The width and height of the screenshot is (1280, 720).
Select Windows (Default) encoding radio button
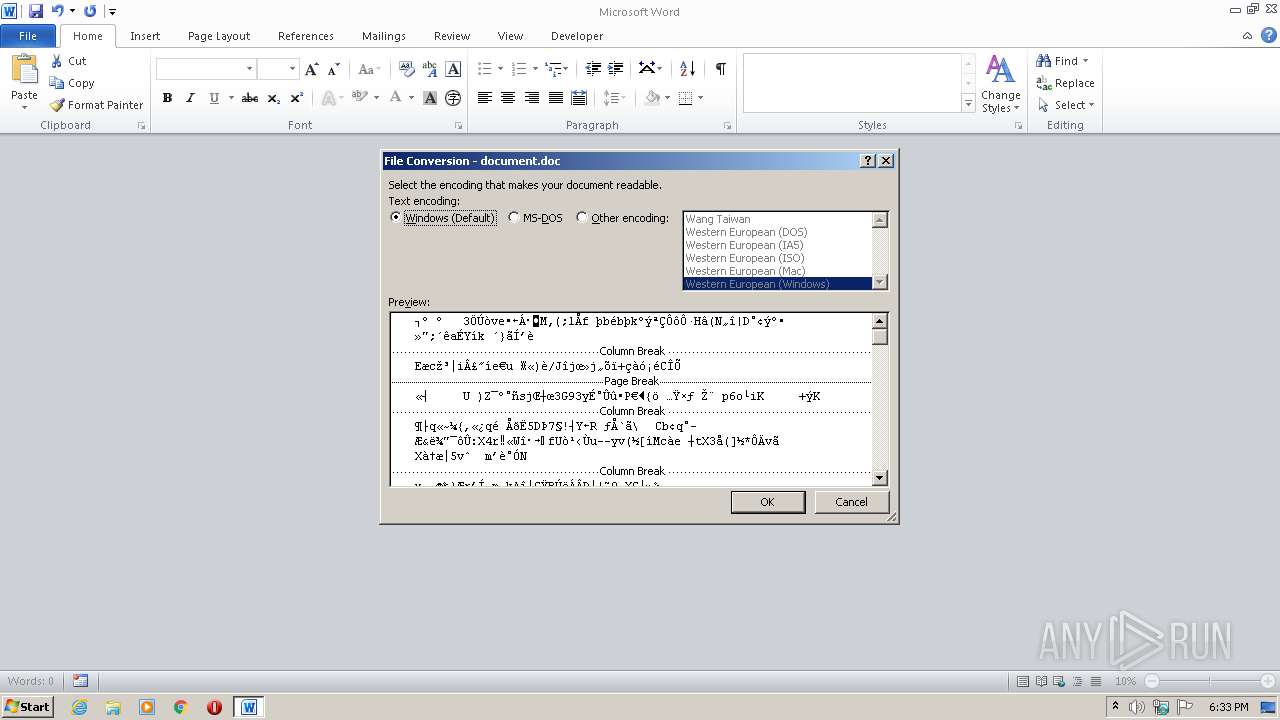[396, 218]
